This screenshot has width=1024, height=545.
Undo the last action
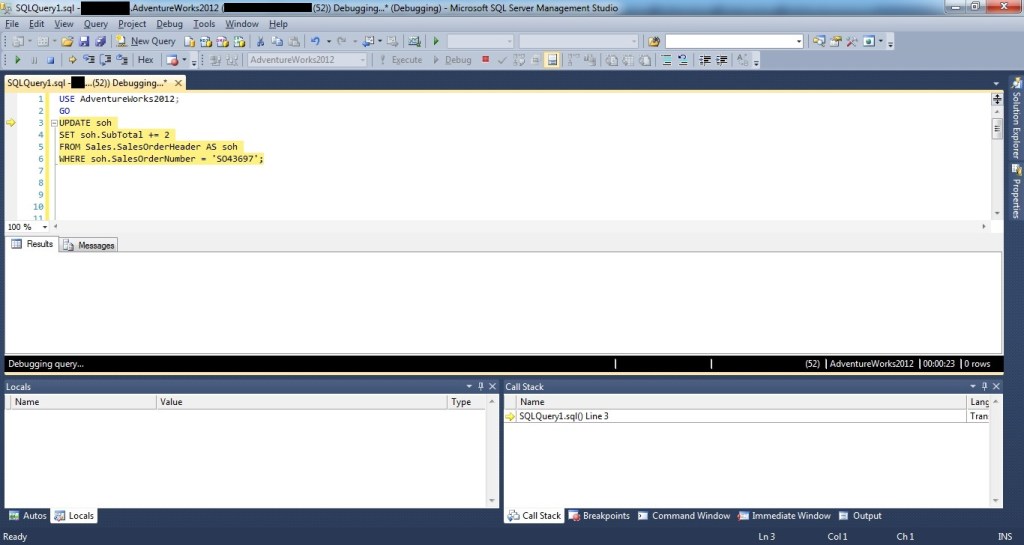[x=315, y=42]
